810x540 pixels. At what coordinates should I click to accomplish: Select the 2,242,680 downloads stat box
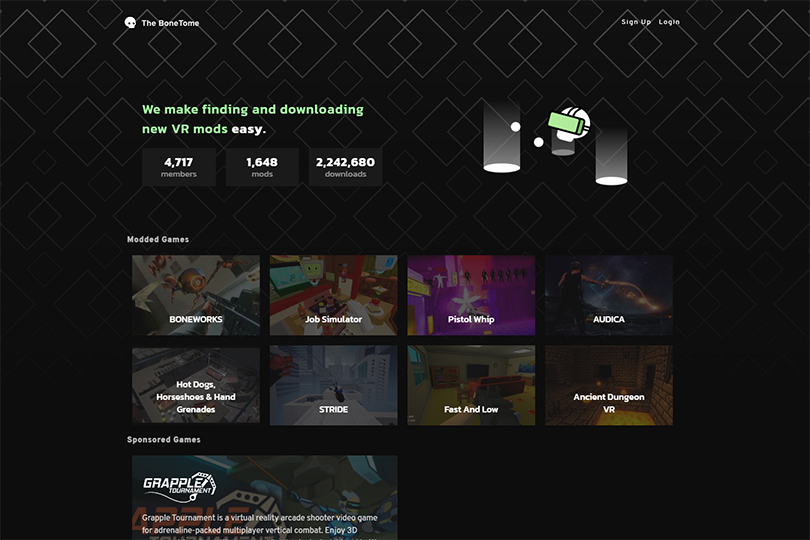[x=346, y=167]
